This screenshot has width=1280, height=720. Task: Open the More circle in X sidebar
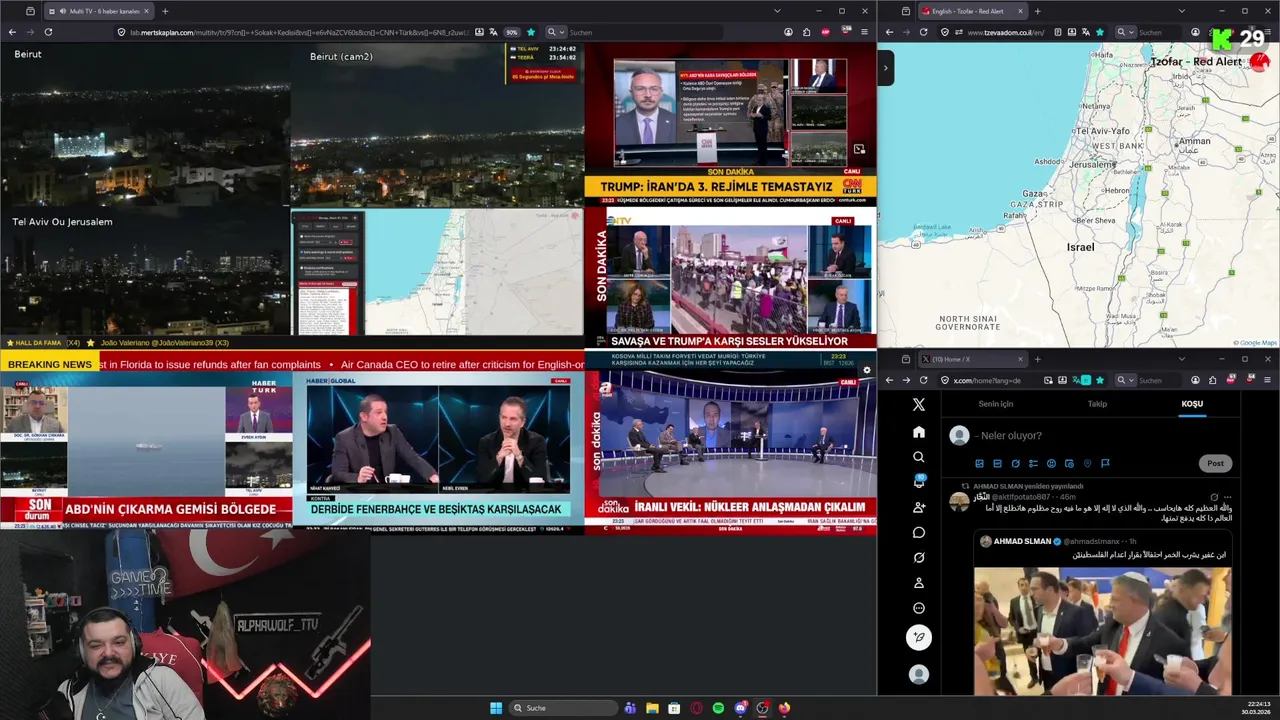919,608
